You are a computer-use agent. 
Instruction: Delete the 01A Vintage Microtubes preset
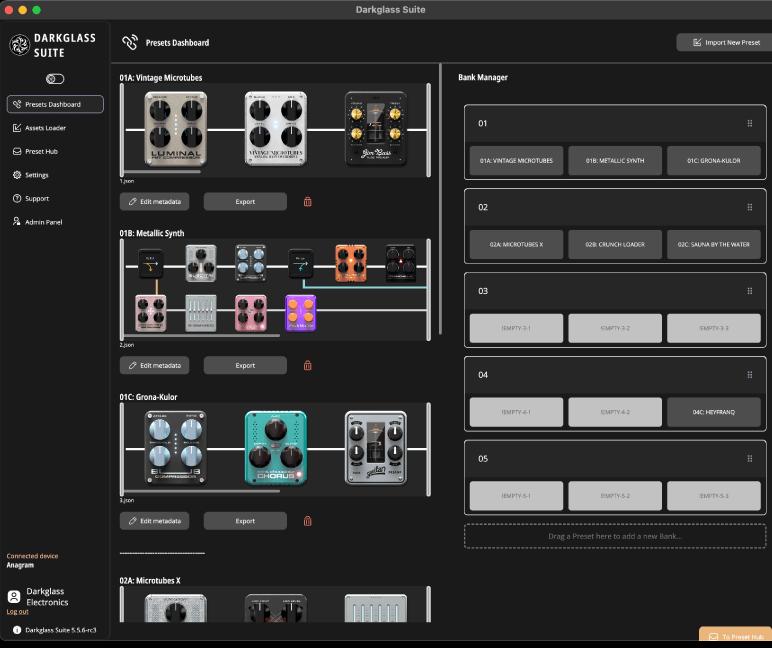tap(307, 202)
